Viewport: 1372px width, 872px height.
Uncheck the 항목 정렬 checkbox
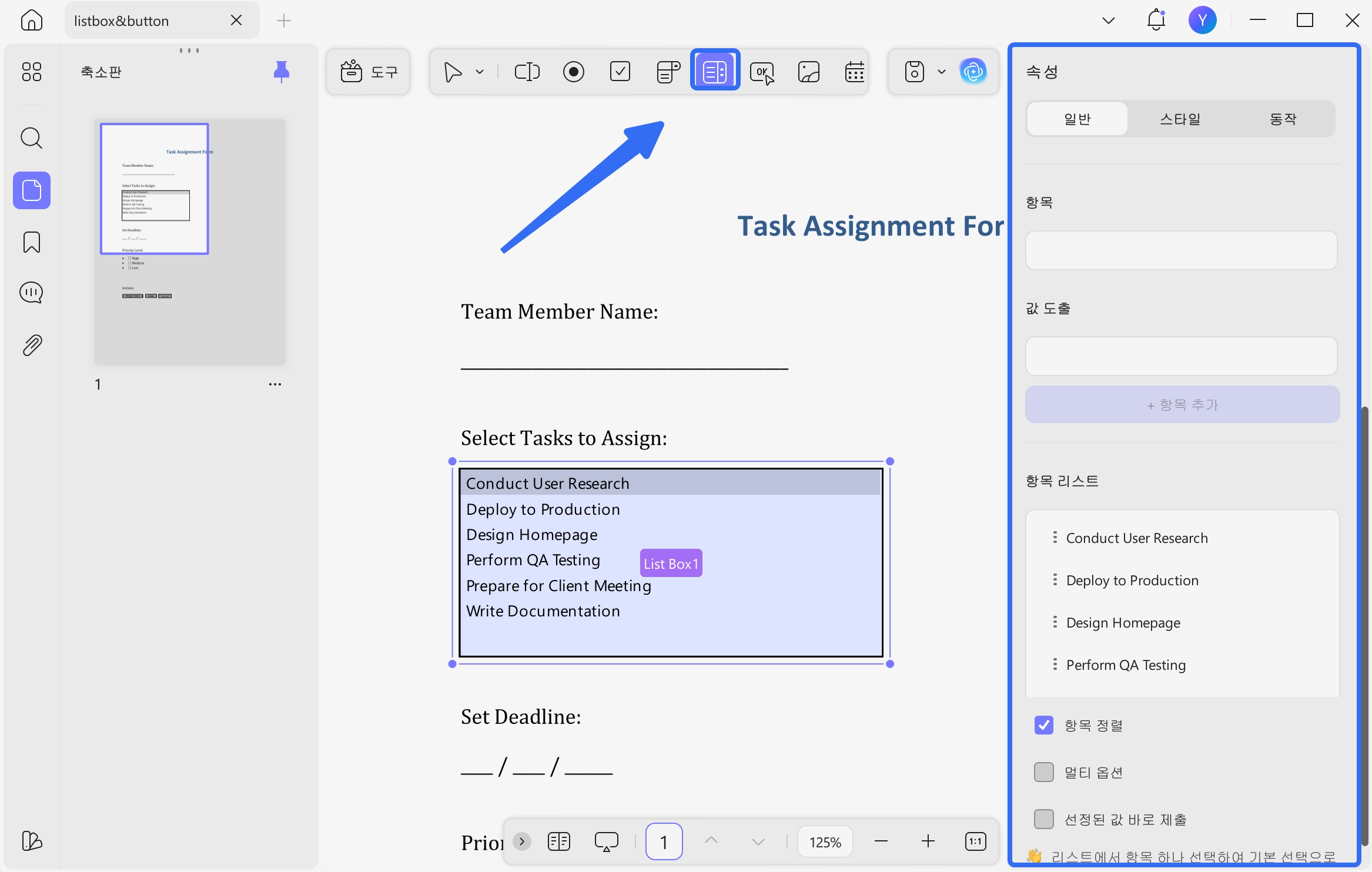1044,725
